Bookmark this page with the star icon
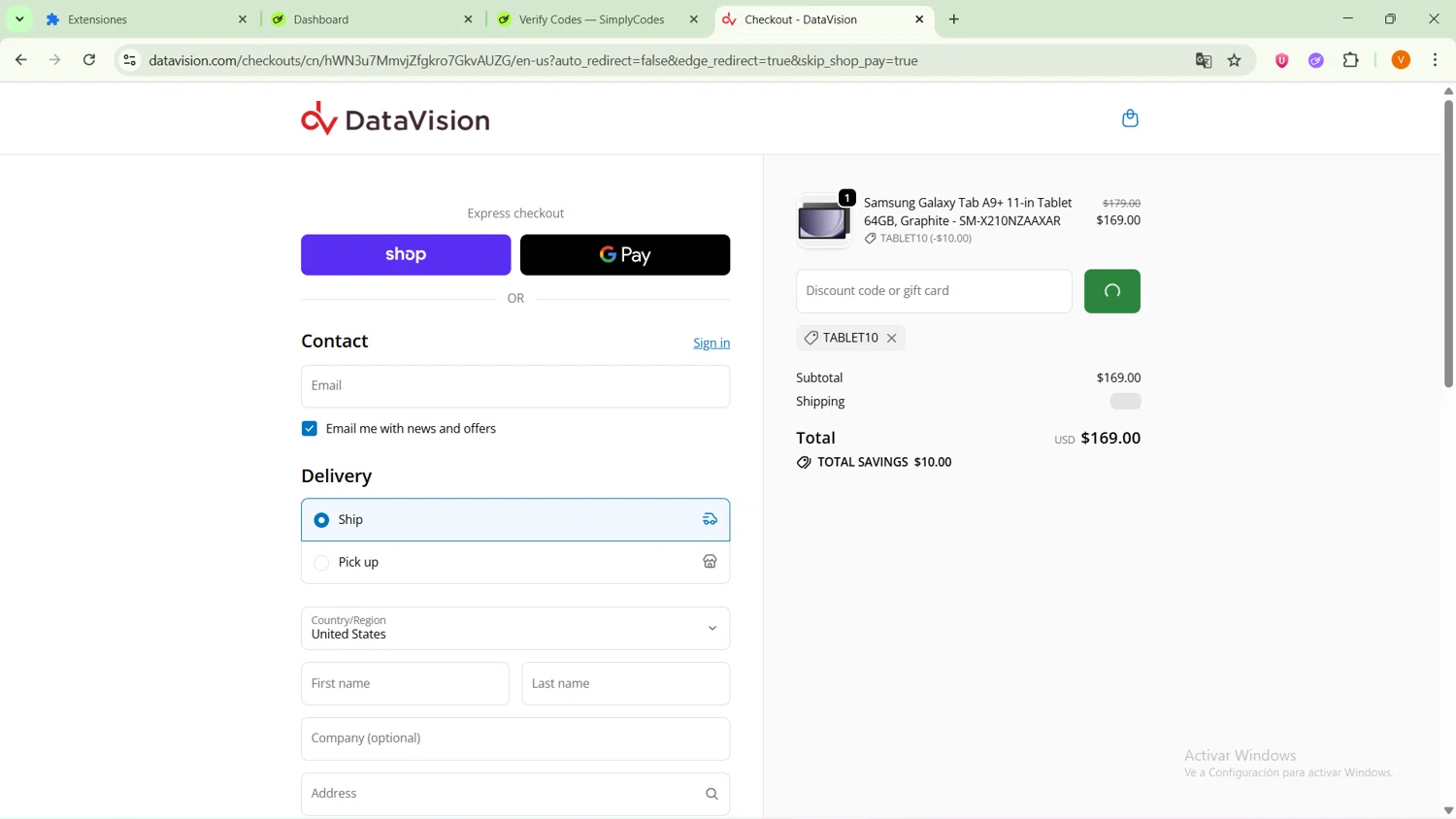The width and height of the screenshot is (1456, 819). click(x=1235, y=60)
